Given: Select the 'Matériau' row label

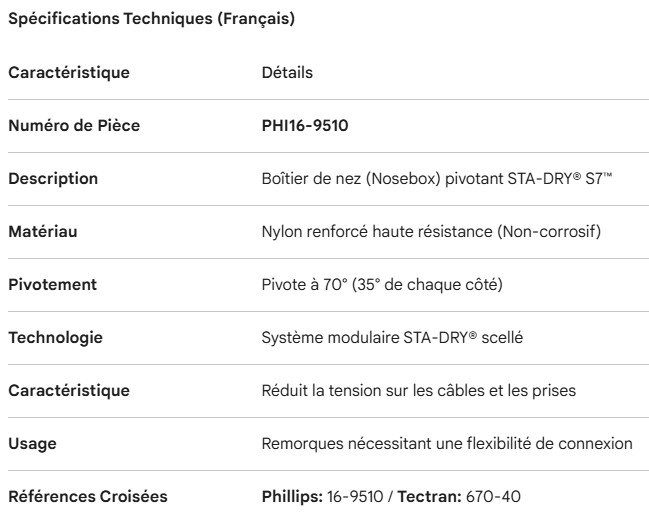Looking at the screenshot, I should 43,232.
